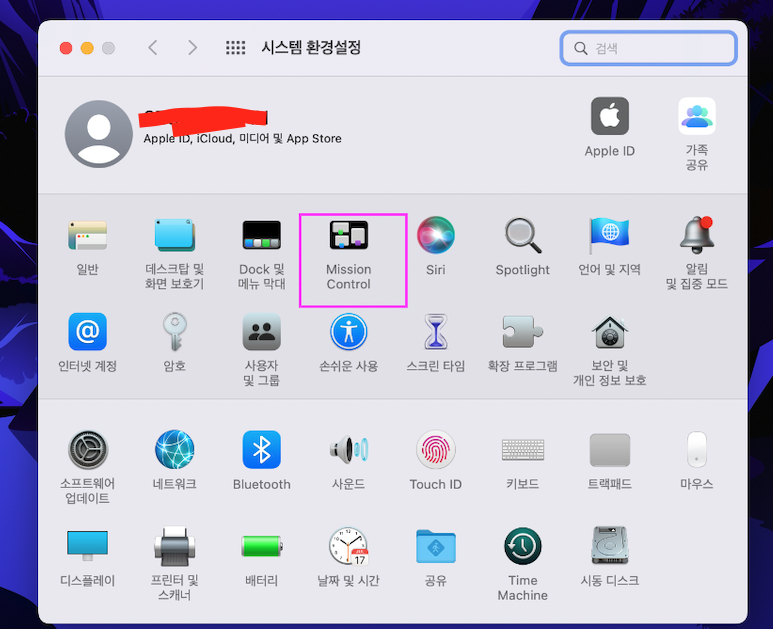Open 배터리 preferences
773x629 pixels.
click(x=261, y=546)
